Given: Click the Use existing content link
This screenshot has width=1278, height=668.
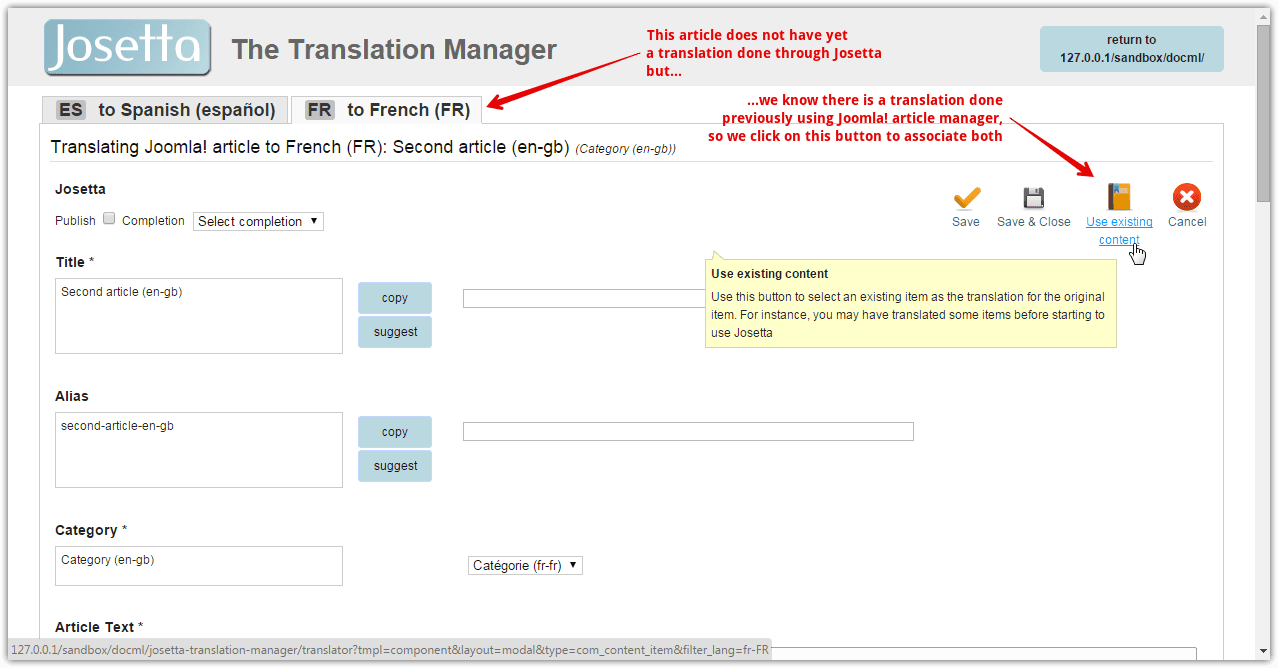Looking at the screenshot, I should pyautogui.click(x=1119, y=231).
